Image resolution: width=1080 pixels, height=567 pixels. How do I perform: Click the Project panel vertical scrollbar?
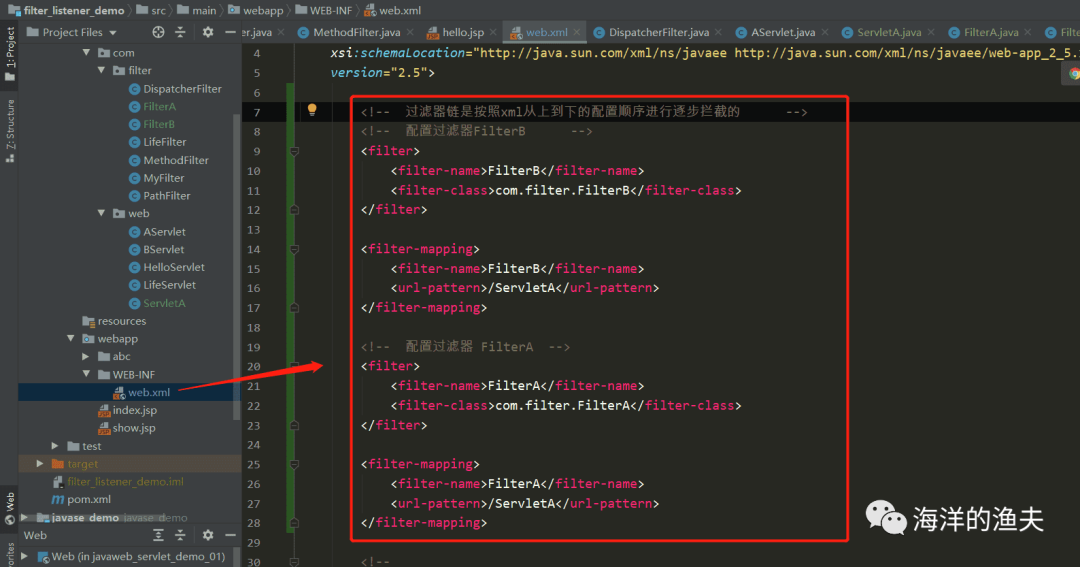tap(237, 265)
